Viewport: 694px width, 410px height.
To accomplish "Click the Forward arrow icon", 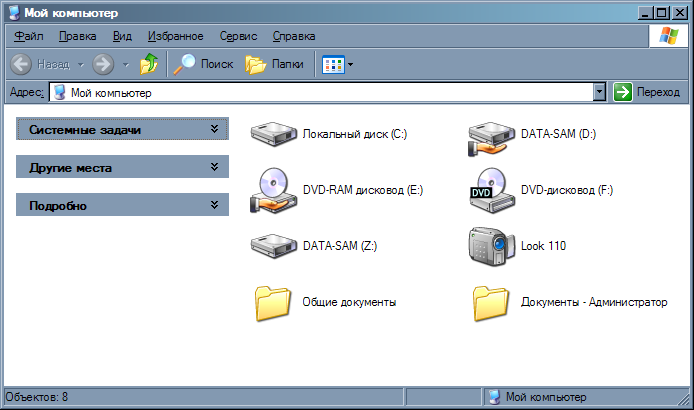I will 103,64.
